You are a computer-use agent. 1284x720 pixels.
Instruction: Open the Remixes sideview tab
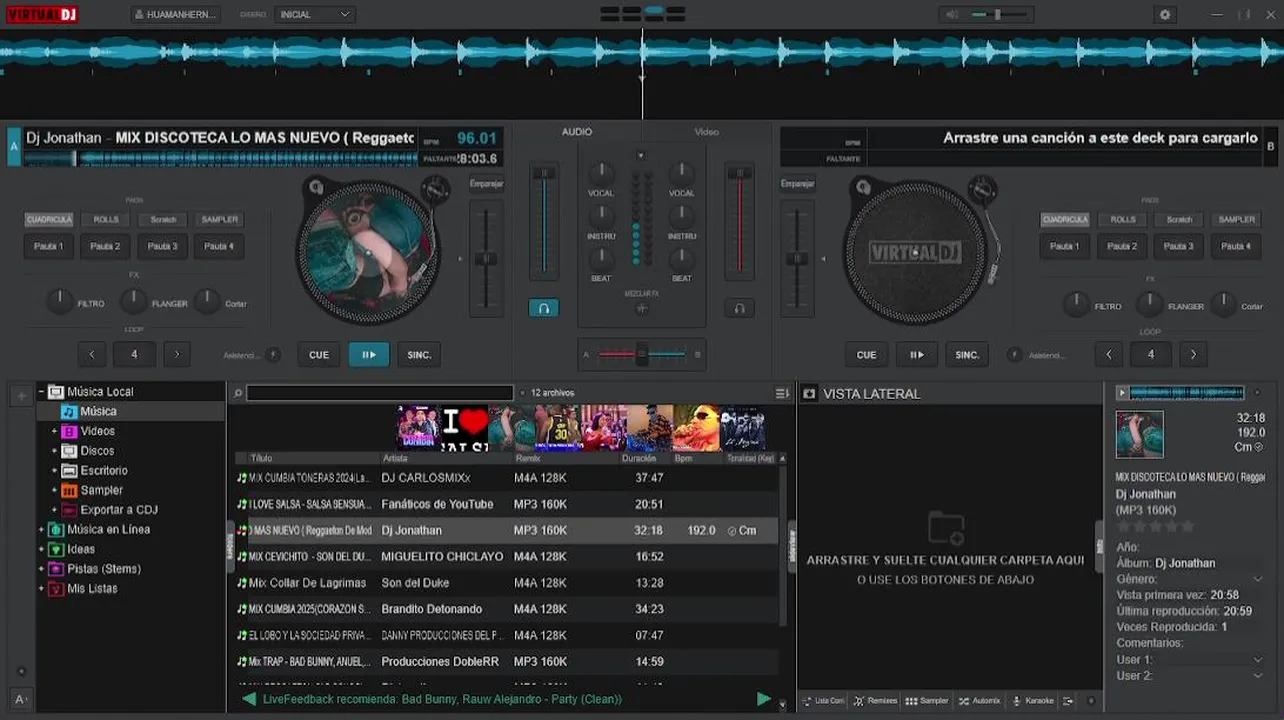click(875, 701)
